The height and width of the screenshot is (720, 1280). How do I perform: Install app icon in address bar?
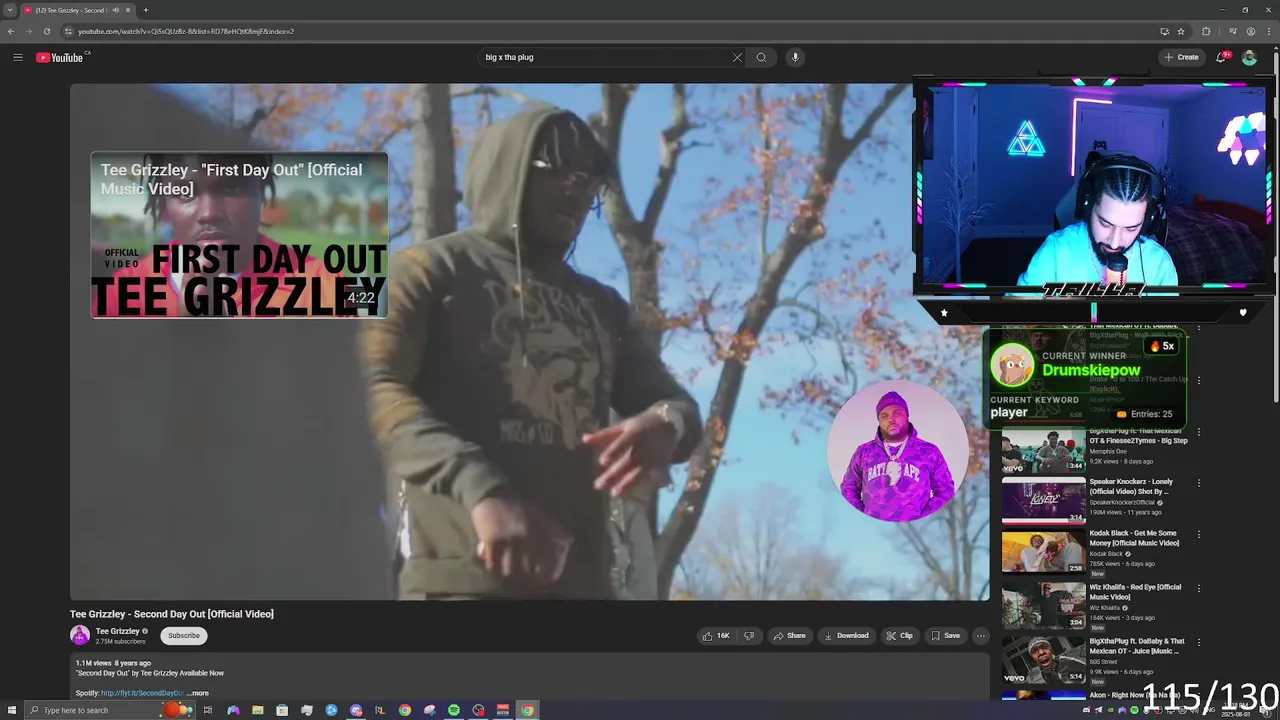tap(1164, 31)
